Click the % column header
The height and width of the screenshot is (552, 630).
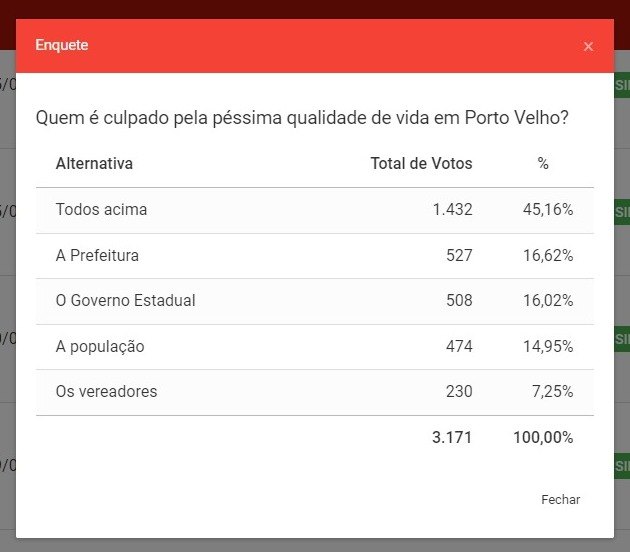[x=543, y=163]
